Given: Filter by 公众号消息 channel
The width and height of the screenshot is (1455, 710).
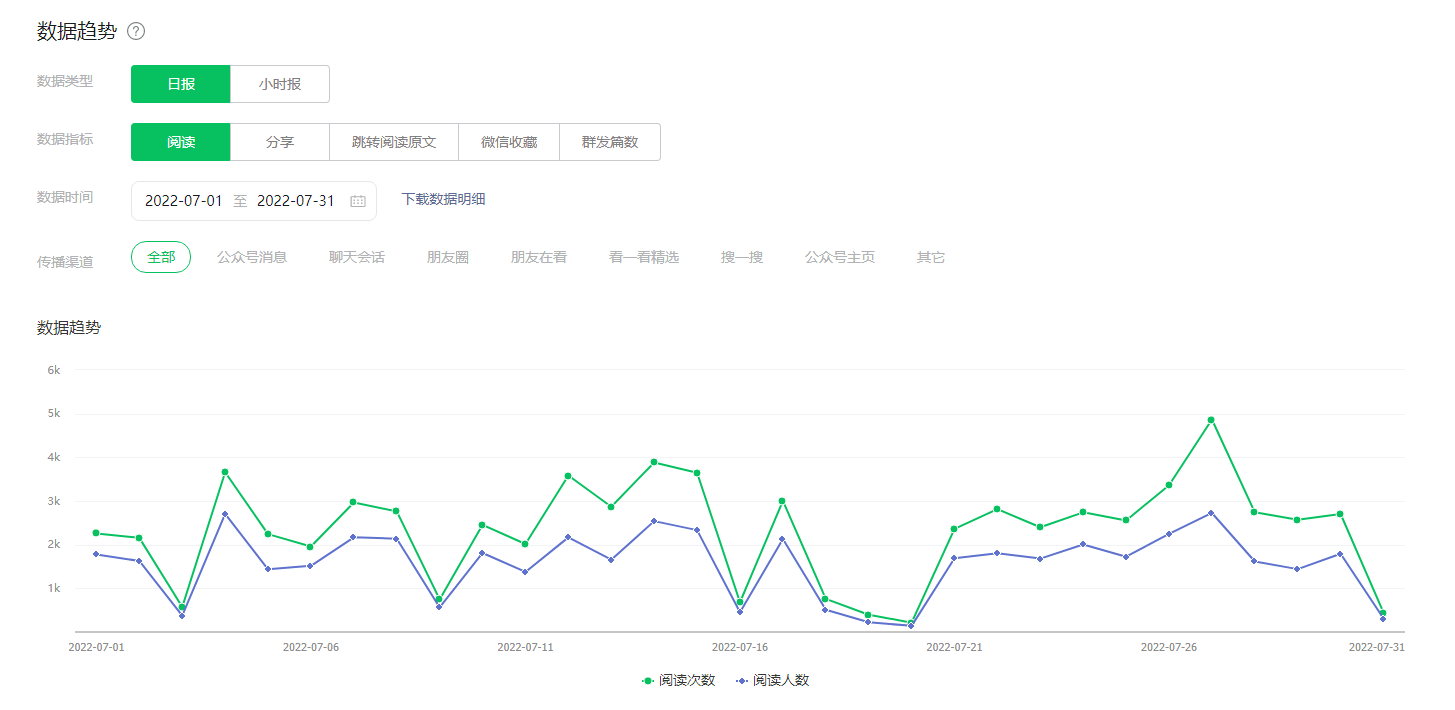Looking at the screenshot, I should click(x=252, y=257).
